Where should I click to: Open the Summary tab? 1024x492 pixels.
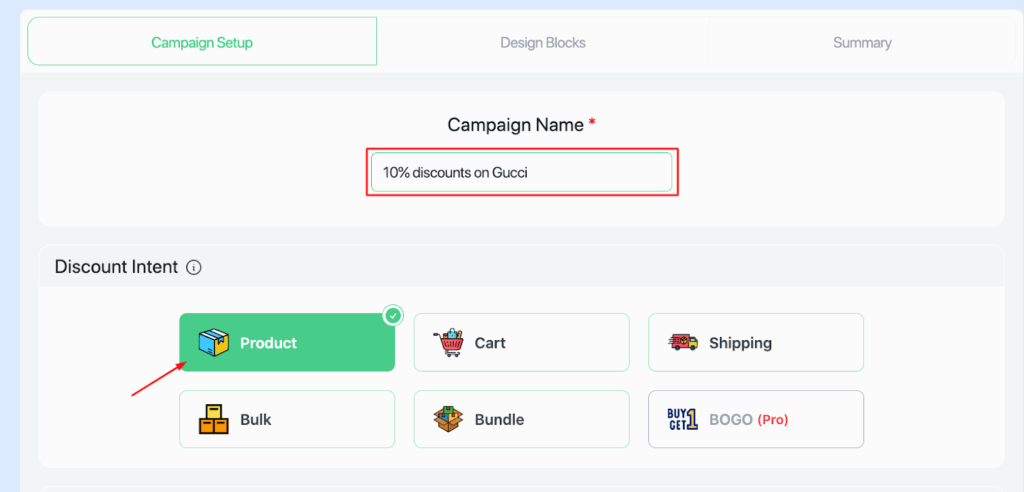click(x=862, y=43)
